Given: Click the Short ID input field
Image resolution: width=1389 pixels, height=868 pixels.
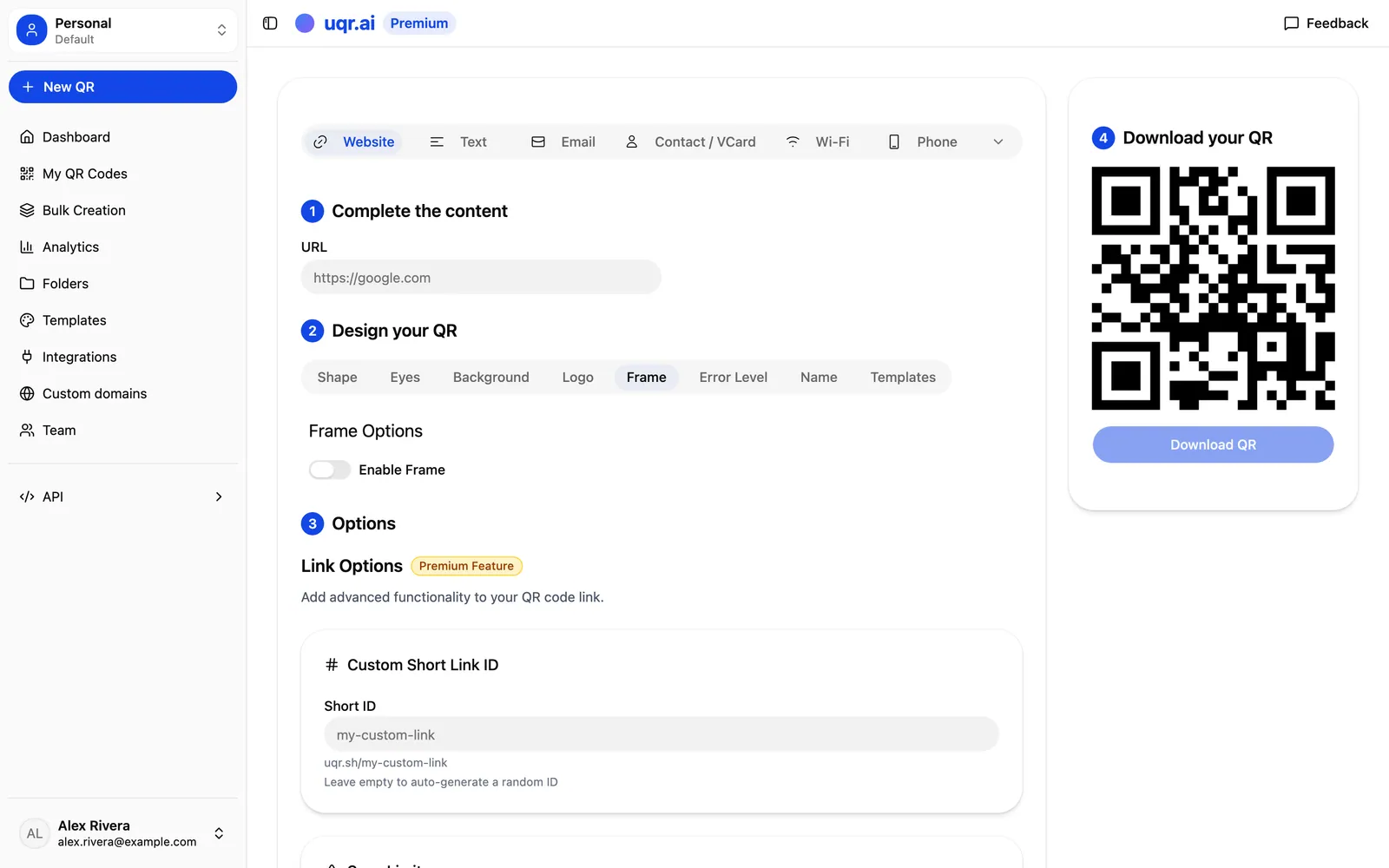Looking at the screenshot, I should point(662,734).
